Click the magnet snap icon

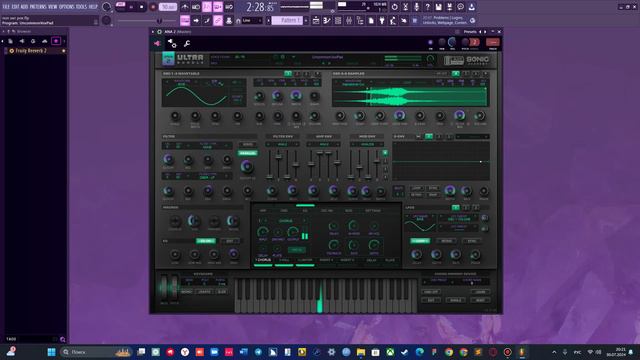tap(238, 21)
